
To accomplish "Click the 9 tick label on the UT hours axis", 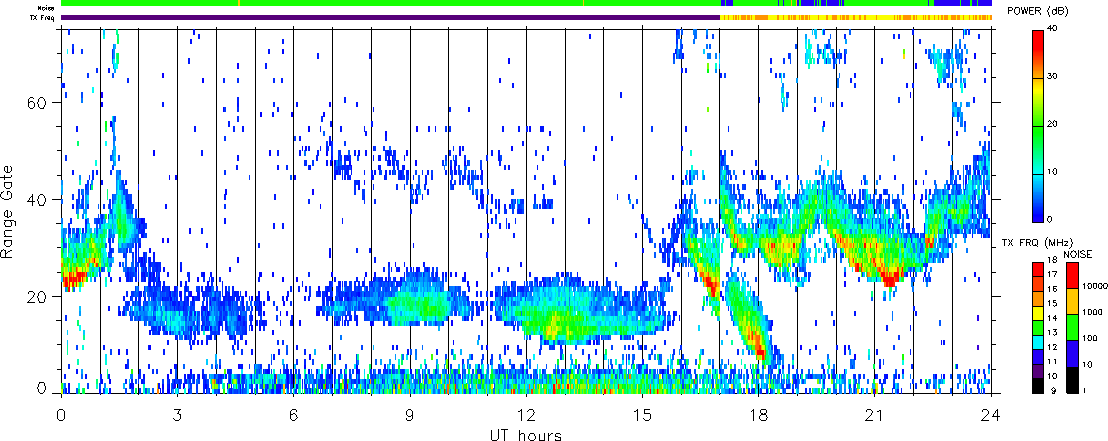I will tap(410, 415).
